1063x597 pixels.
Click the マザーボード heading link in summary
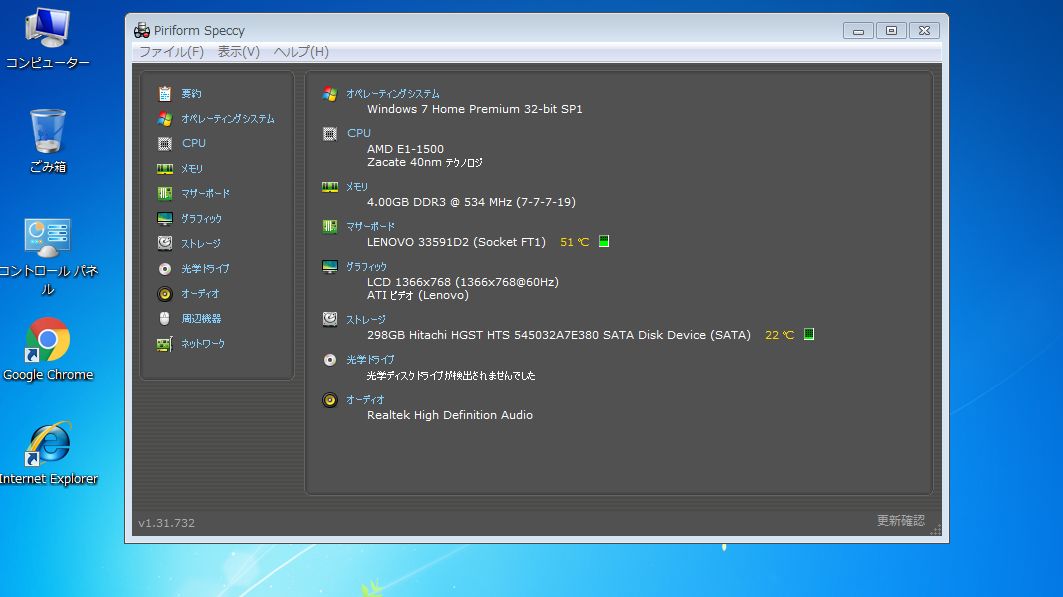point(370,226)
